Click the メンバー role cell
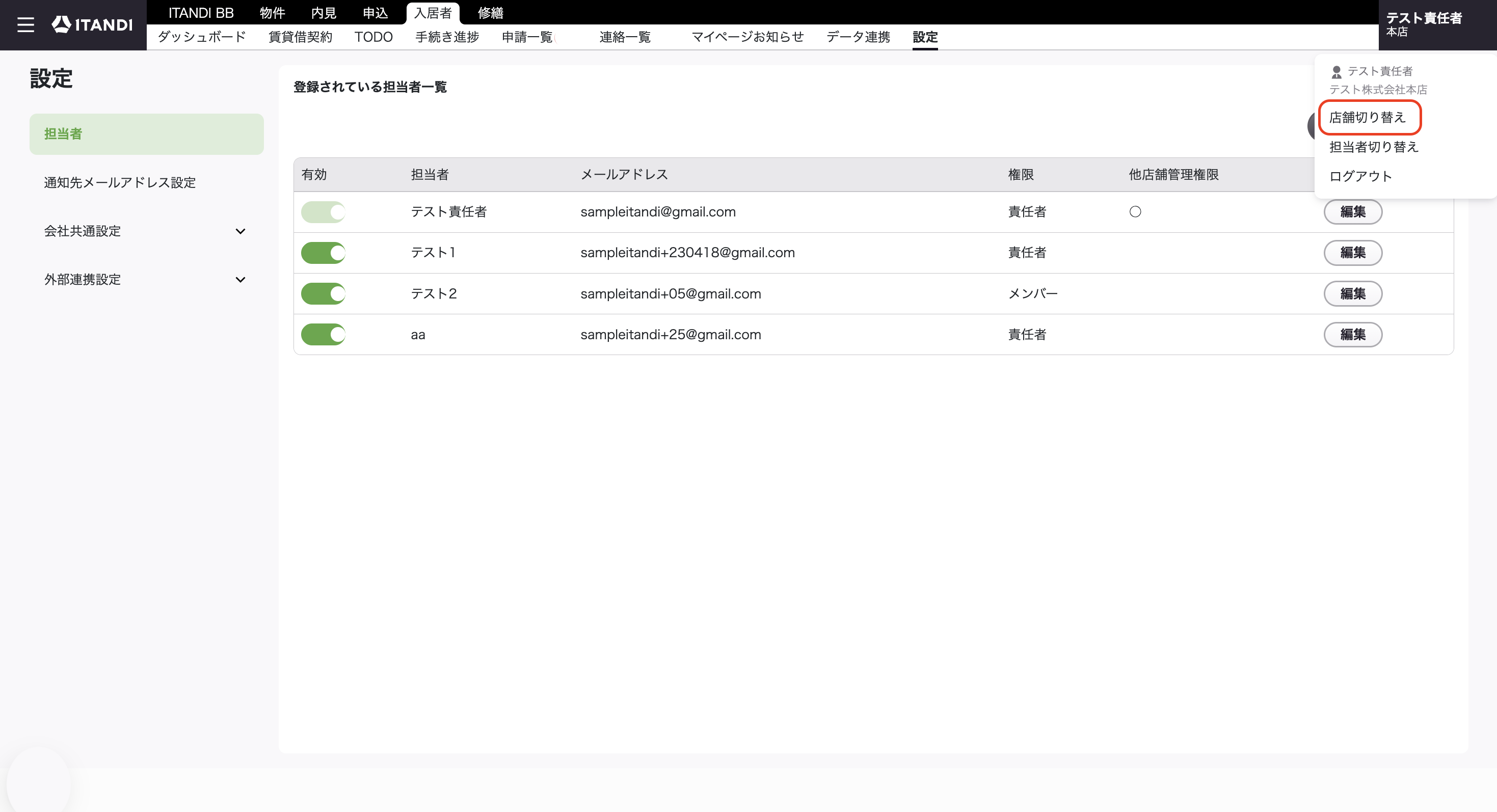 pos(1033,294)
